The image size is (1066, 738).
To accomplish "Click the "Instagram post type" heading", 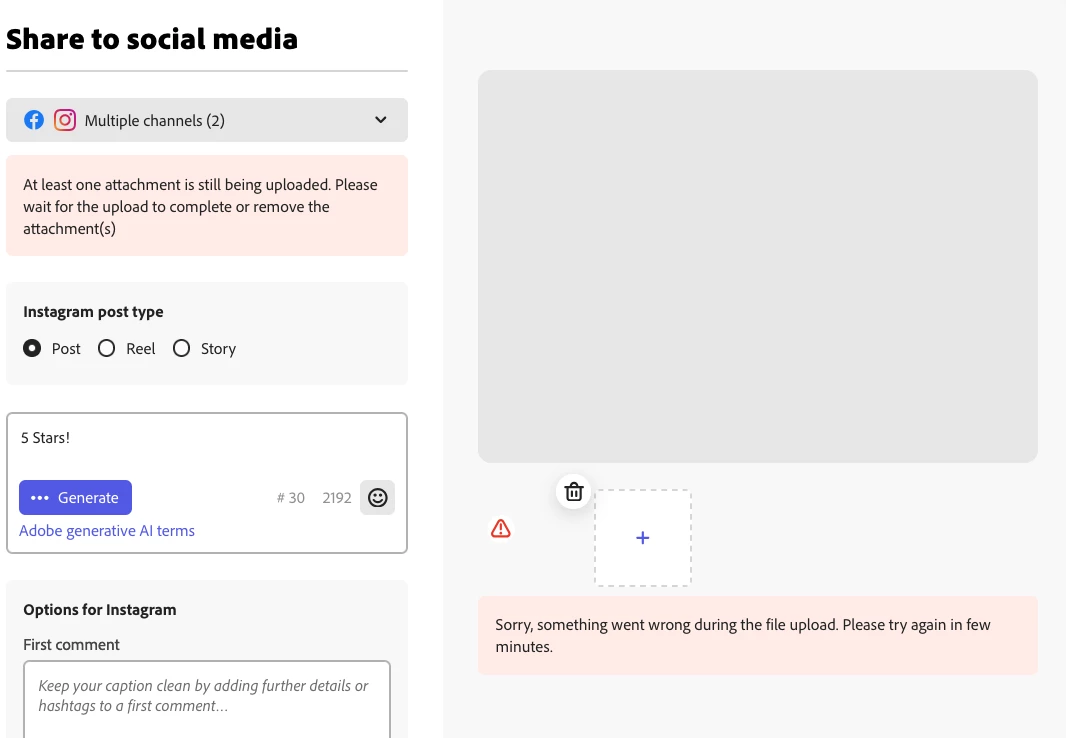I will pyautogui.click(x=93, y=312).
